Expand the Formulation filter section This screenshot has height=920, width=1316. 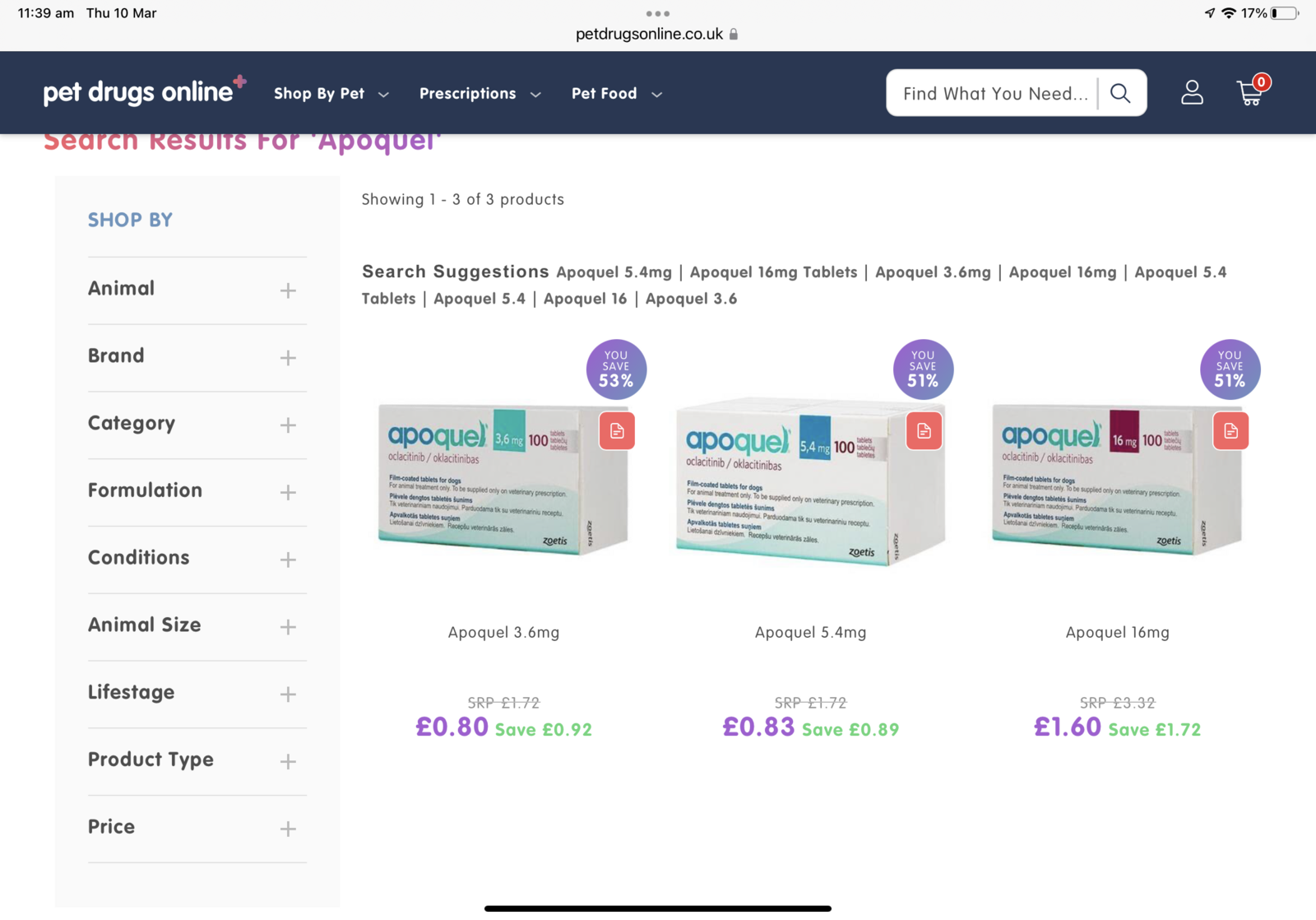click(x=288, y=492)
